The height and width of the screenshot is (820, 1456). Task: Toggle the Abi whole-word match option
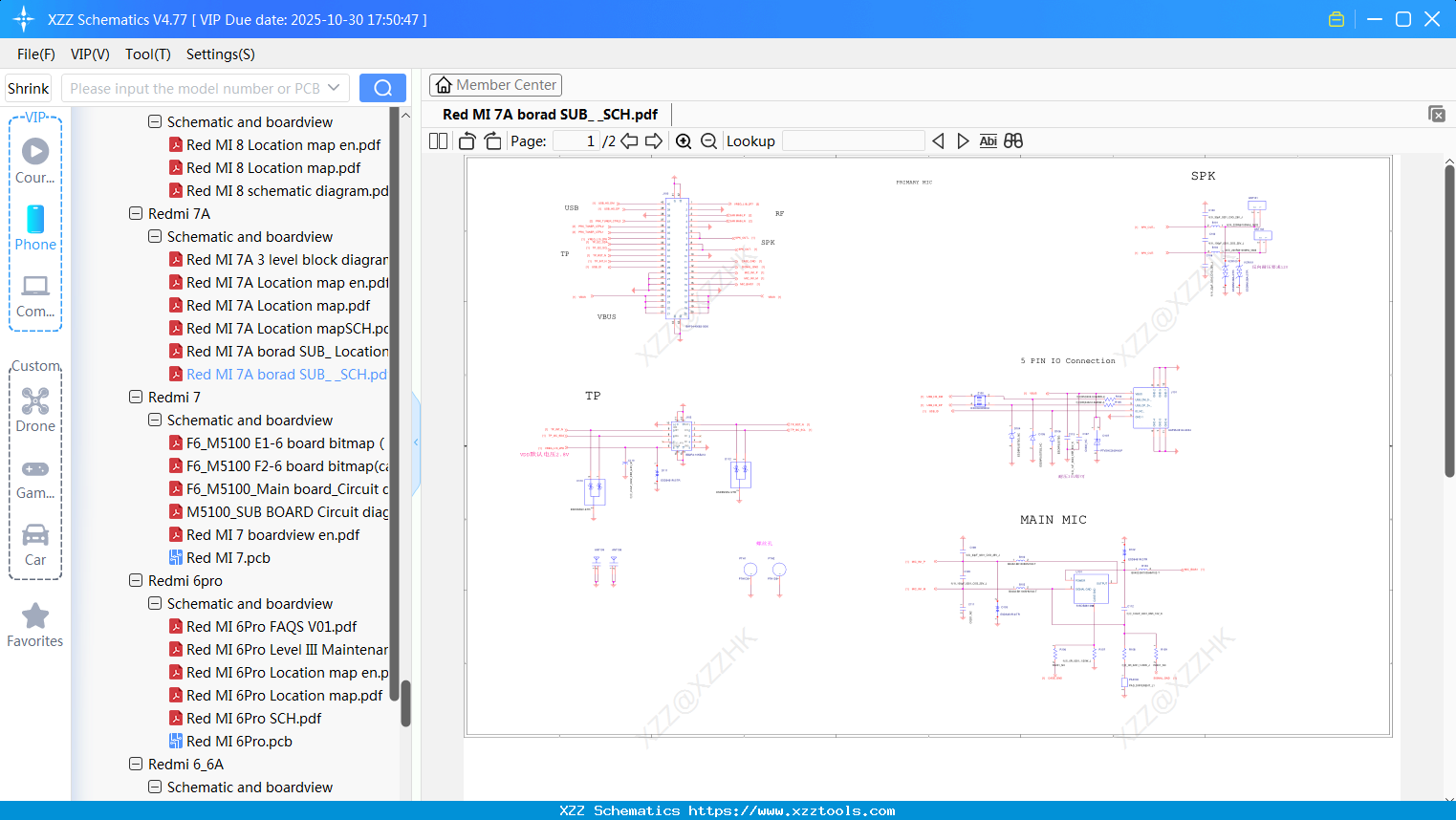pyautogui.click(x=988, y=141)
